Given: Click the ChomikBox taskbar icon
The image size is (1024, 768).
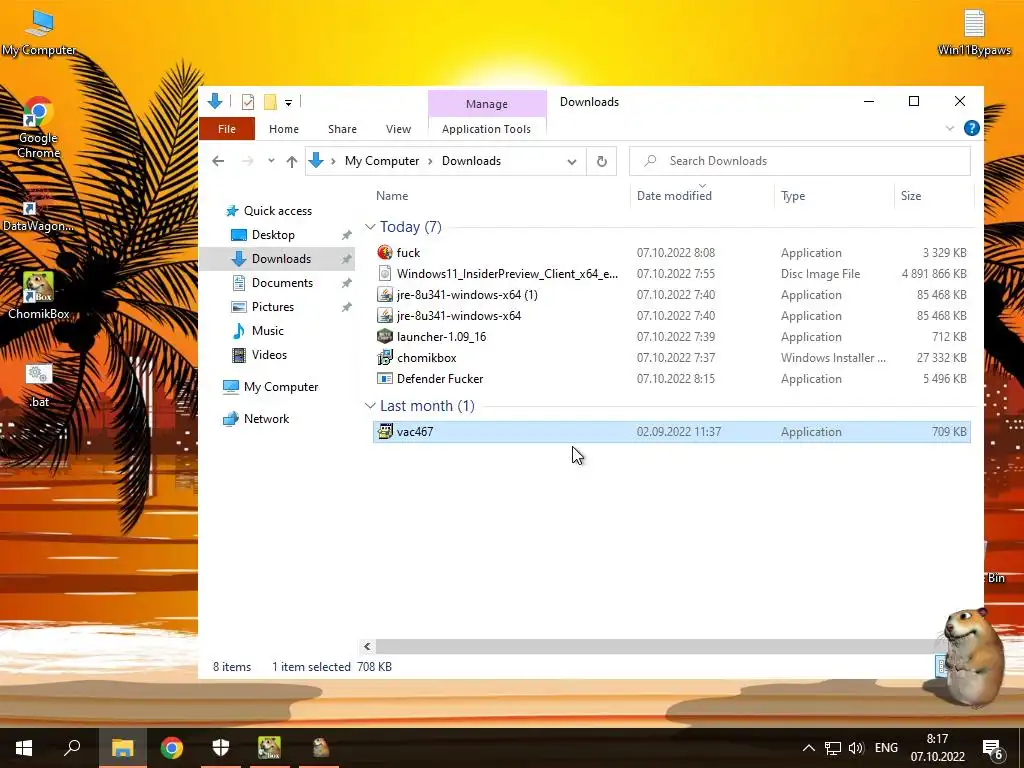Looking at the screenshot, I should (269, 748).
